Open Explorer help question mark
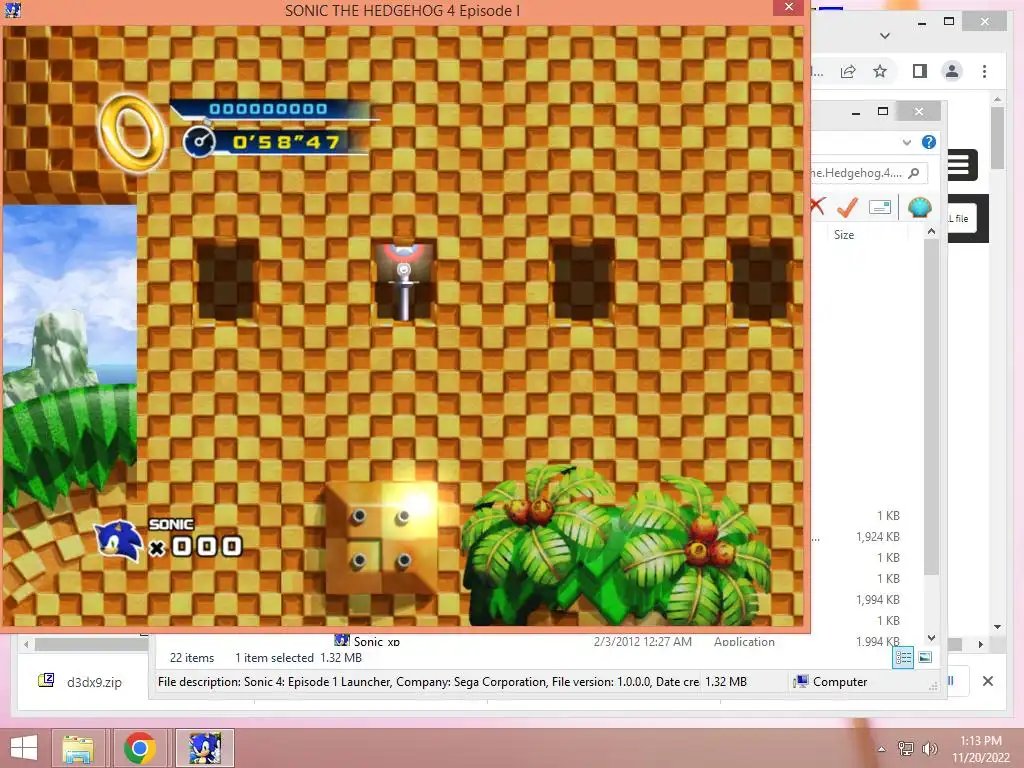1024x768 pixels. tap(929, 142)
